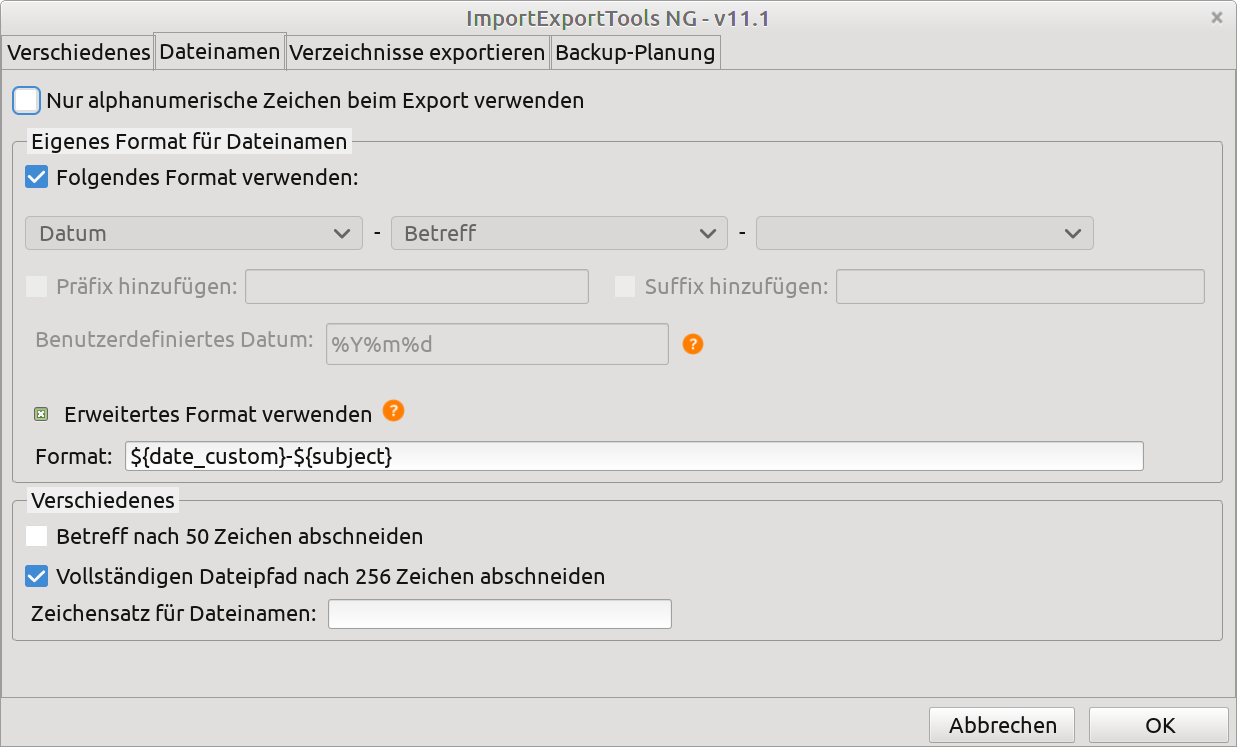The image size is (1237, 747).
Task: Enable 'Betreff nach 50 Zeichen abschneiden'
Action: 37,536
